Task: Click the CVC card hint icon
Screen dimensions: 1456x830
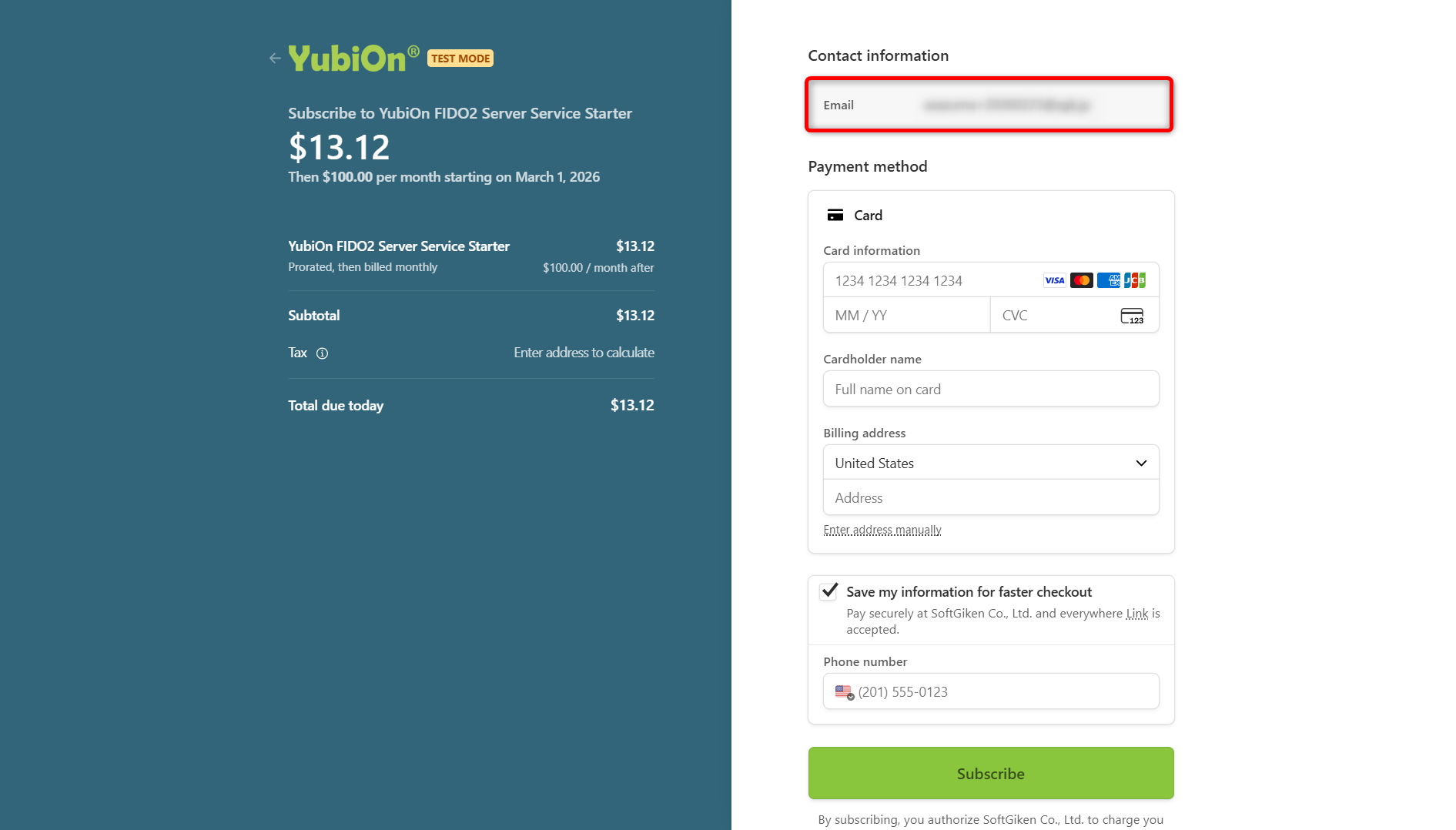Action: [x=1131, y=316]
